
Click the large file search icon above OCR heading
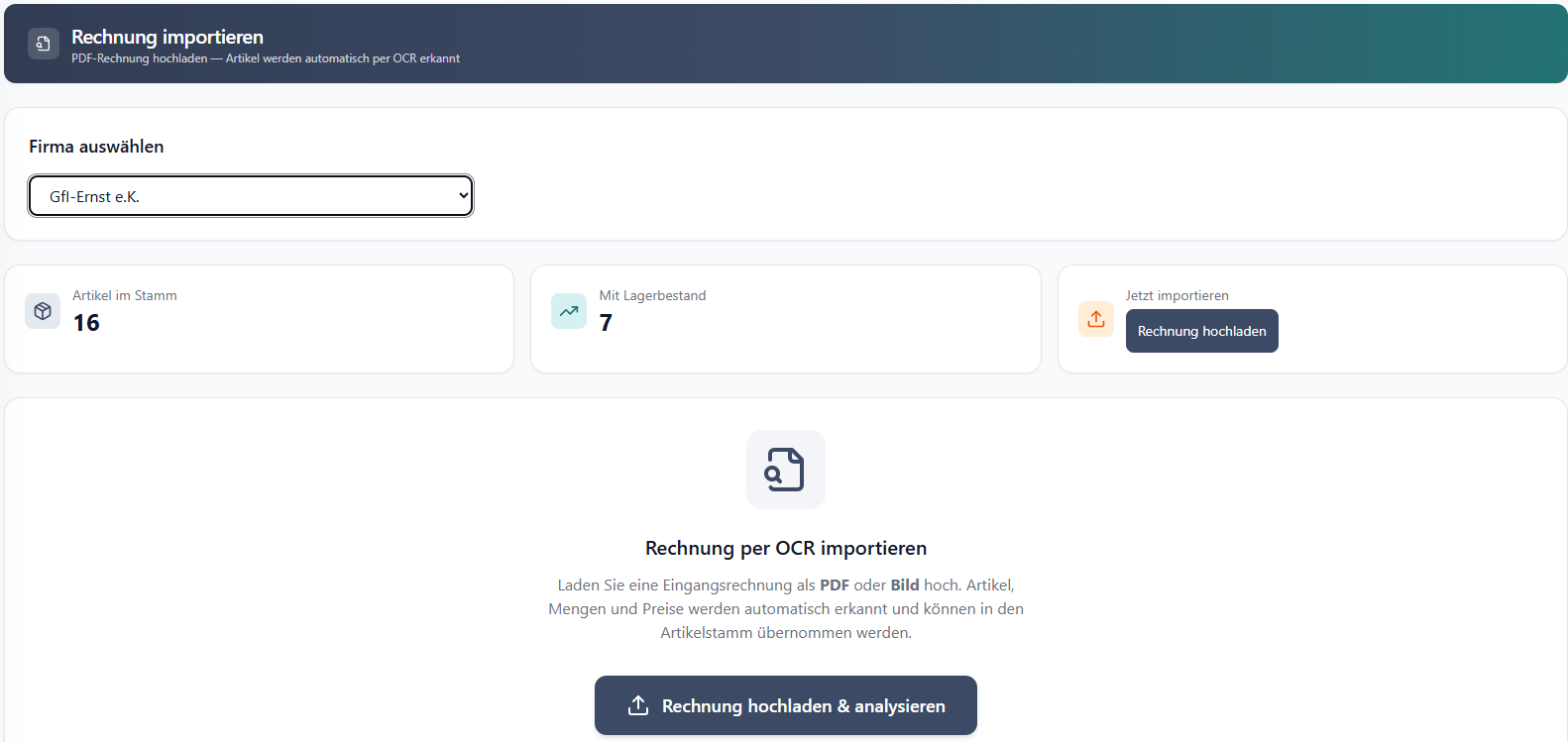[785, 470]
